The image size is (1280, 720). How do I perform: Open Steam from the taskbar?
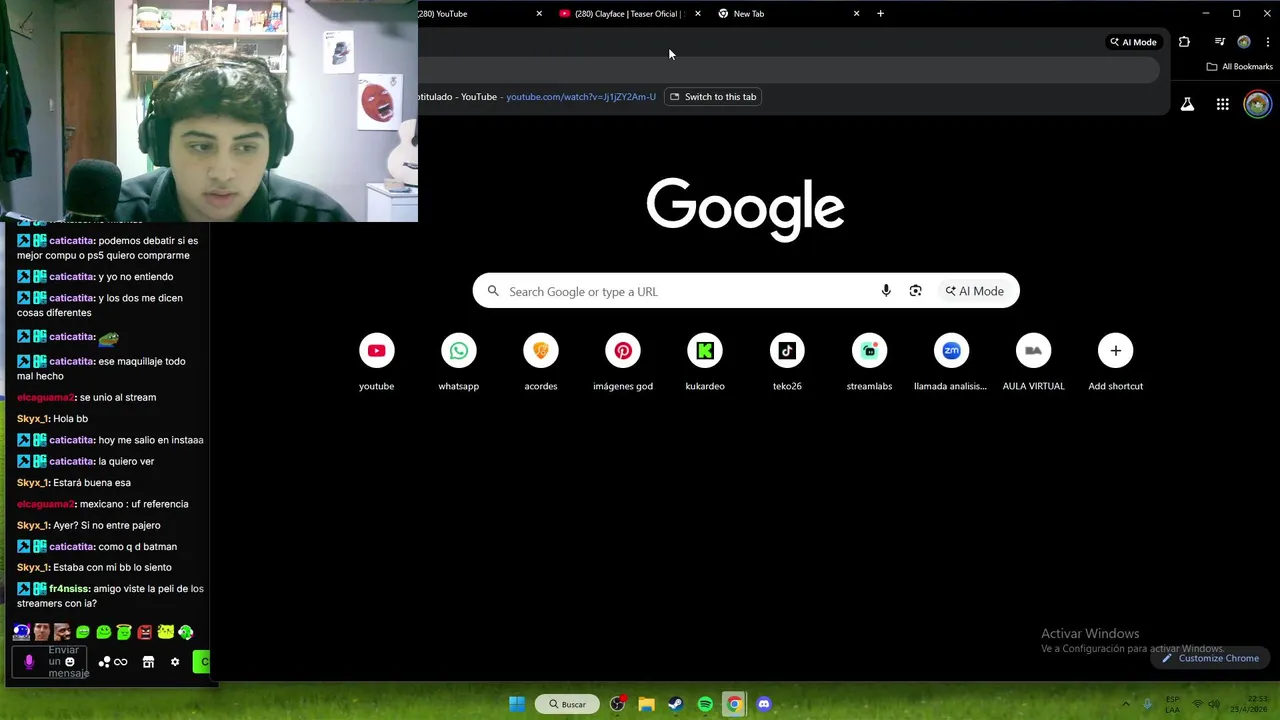676,704
